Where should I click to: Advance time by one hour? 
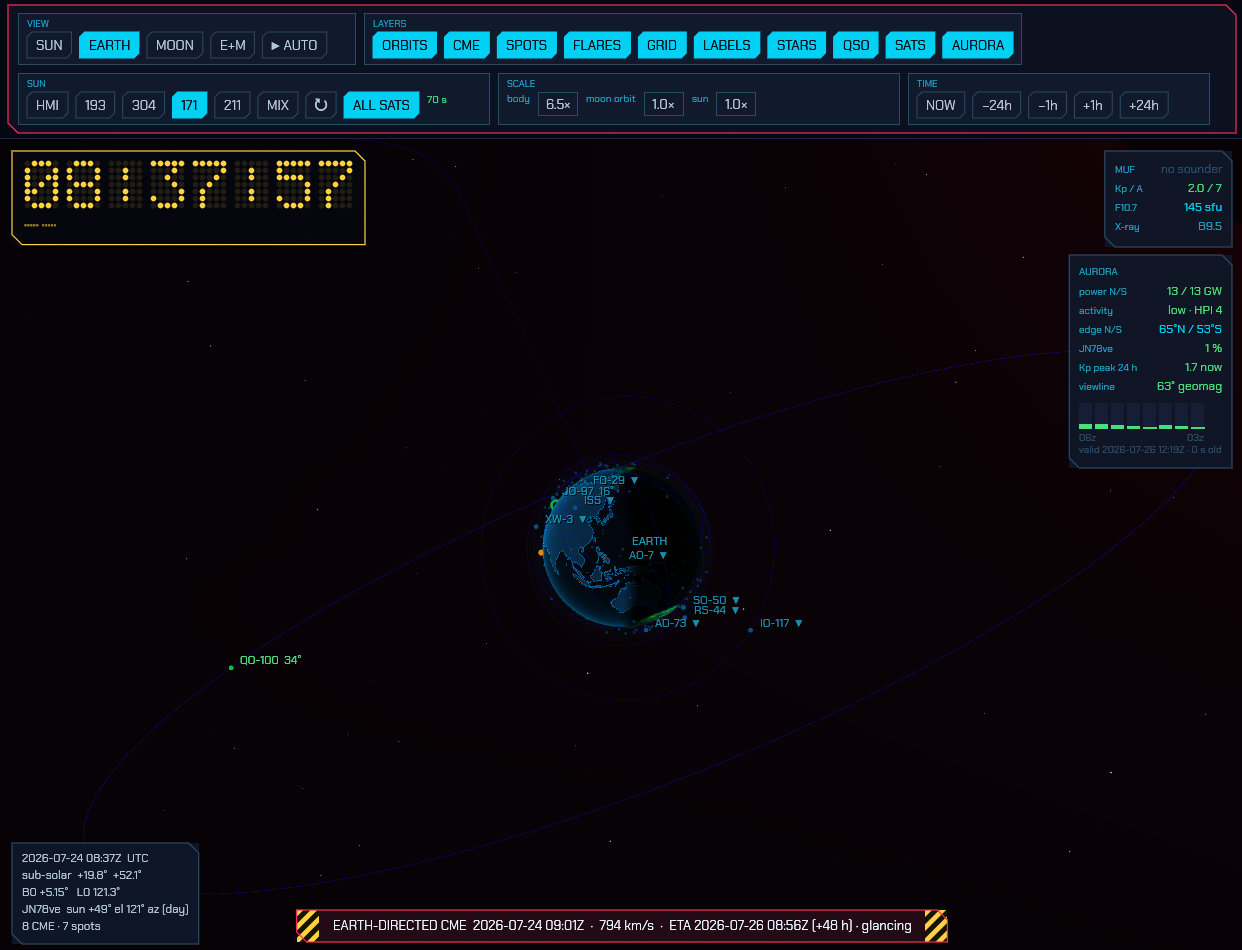click(1094, 105)
